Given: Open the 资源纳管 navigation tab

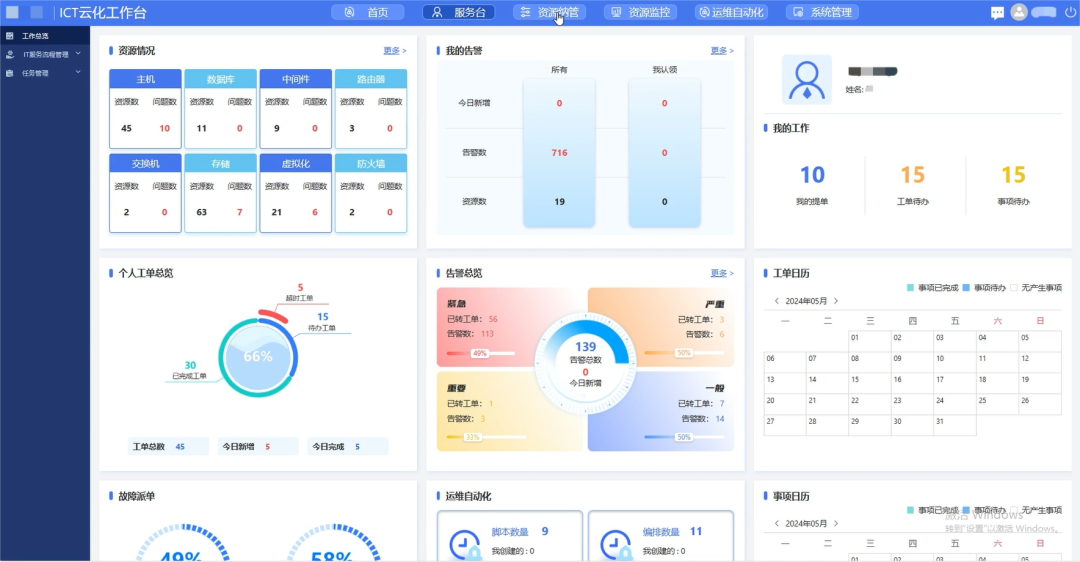Looking at the screenshot, I should 550,12.
